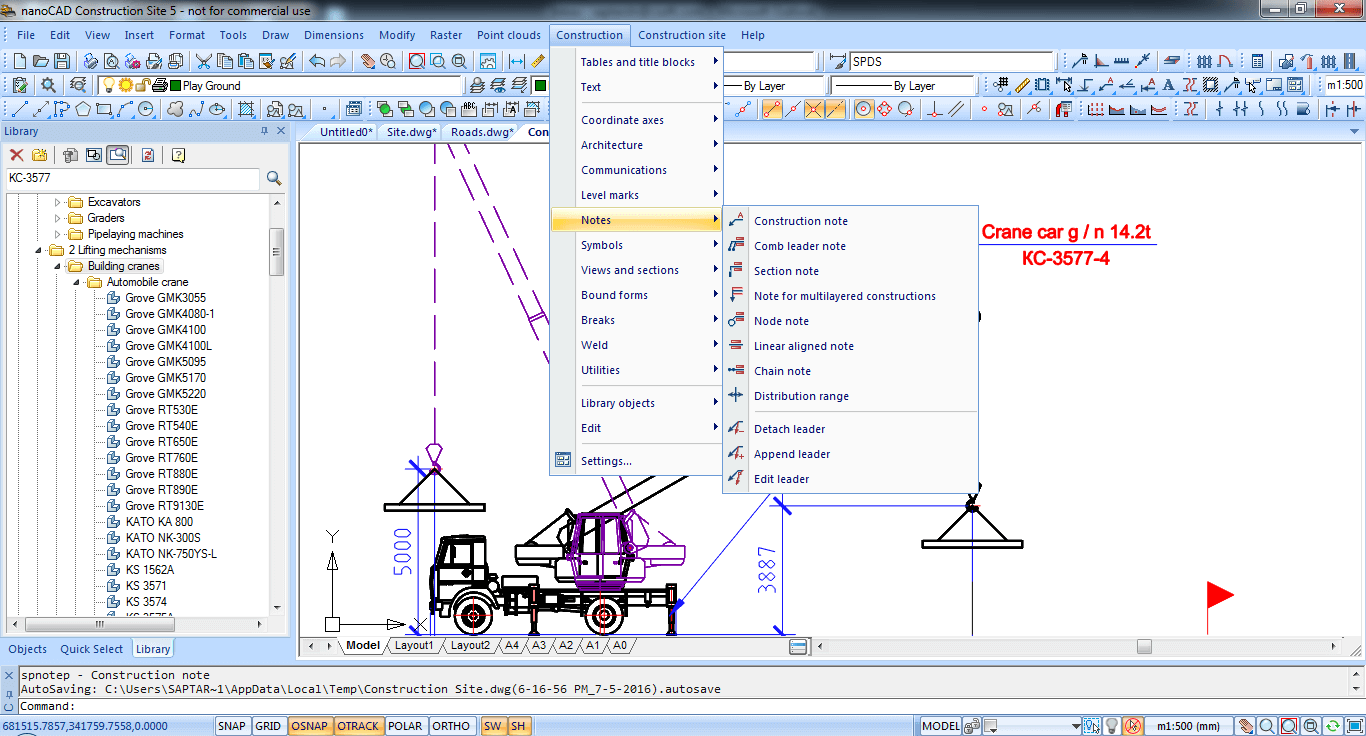Choose Comb leader note from submenu

800,246
